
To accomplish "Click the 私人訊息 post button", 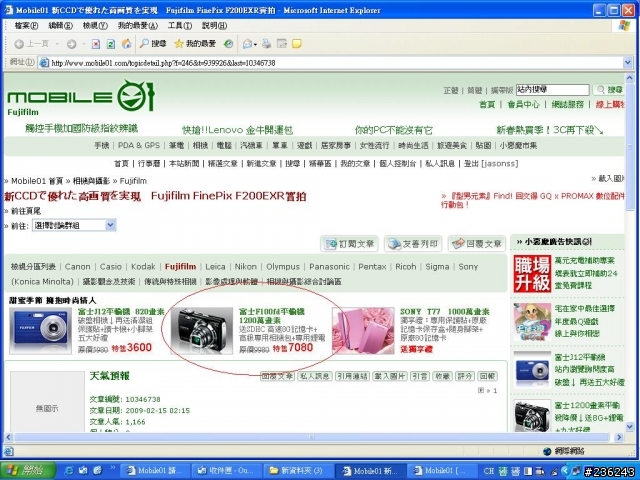I will point(315,376).
